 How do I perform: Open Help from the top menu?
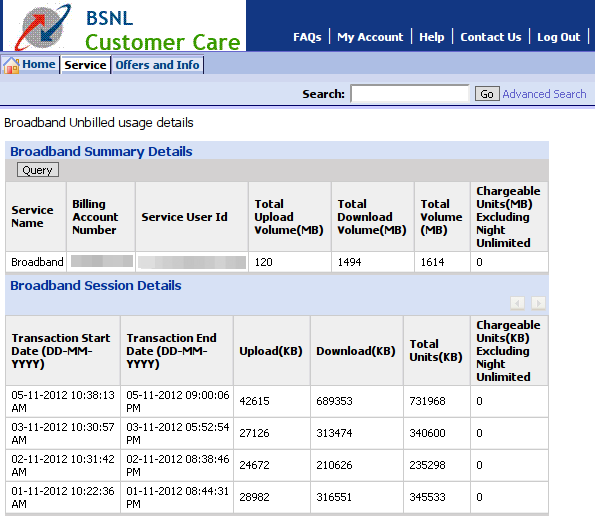click(431, 37)
